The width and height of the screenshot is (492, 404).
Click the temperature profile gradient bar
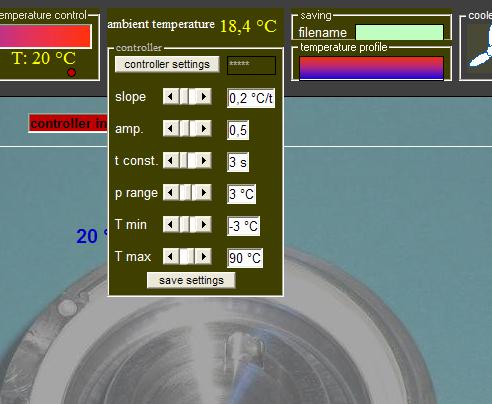(371, 68)
